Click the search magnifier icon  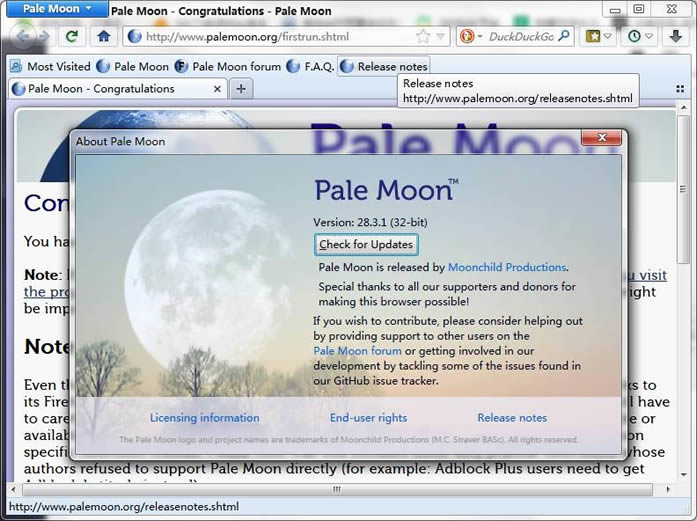click(564, 36)
